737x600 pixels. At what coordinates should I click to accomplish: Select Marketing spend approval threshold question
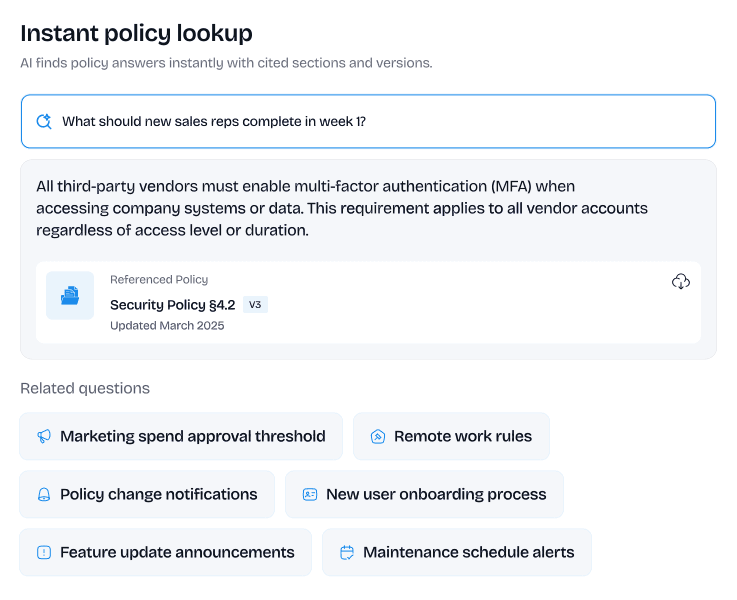tap(181, 436)
